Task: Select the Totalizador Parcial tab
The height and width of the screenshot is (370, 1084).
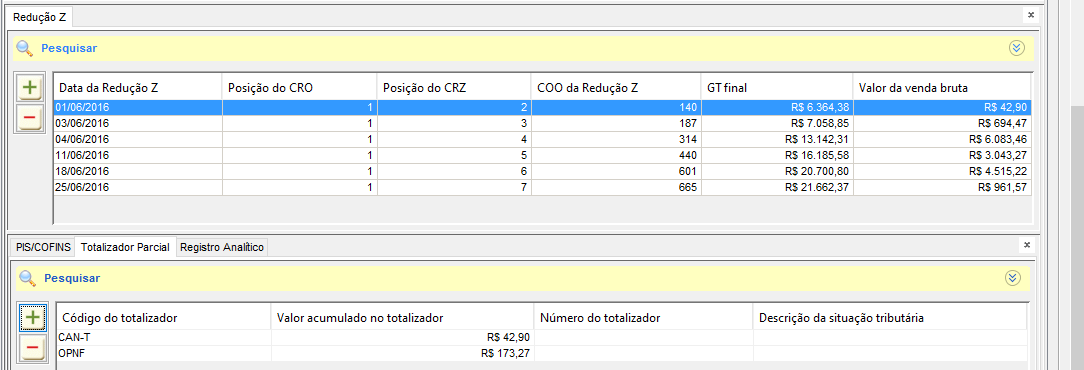Action: click(125, 247)
